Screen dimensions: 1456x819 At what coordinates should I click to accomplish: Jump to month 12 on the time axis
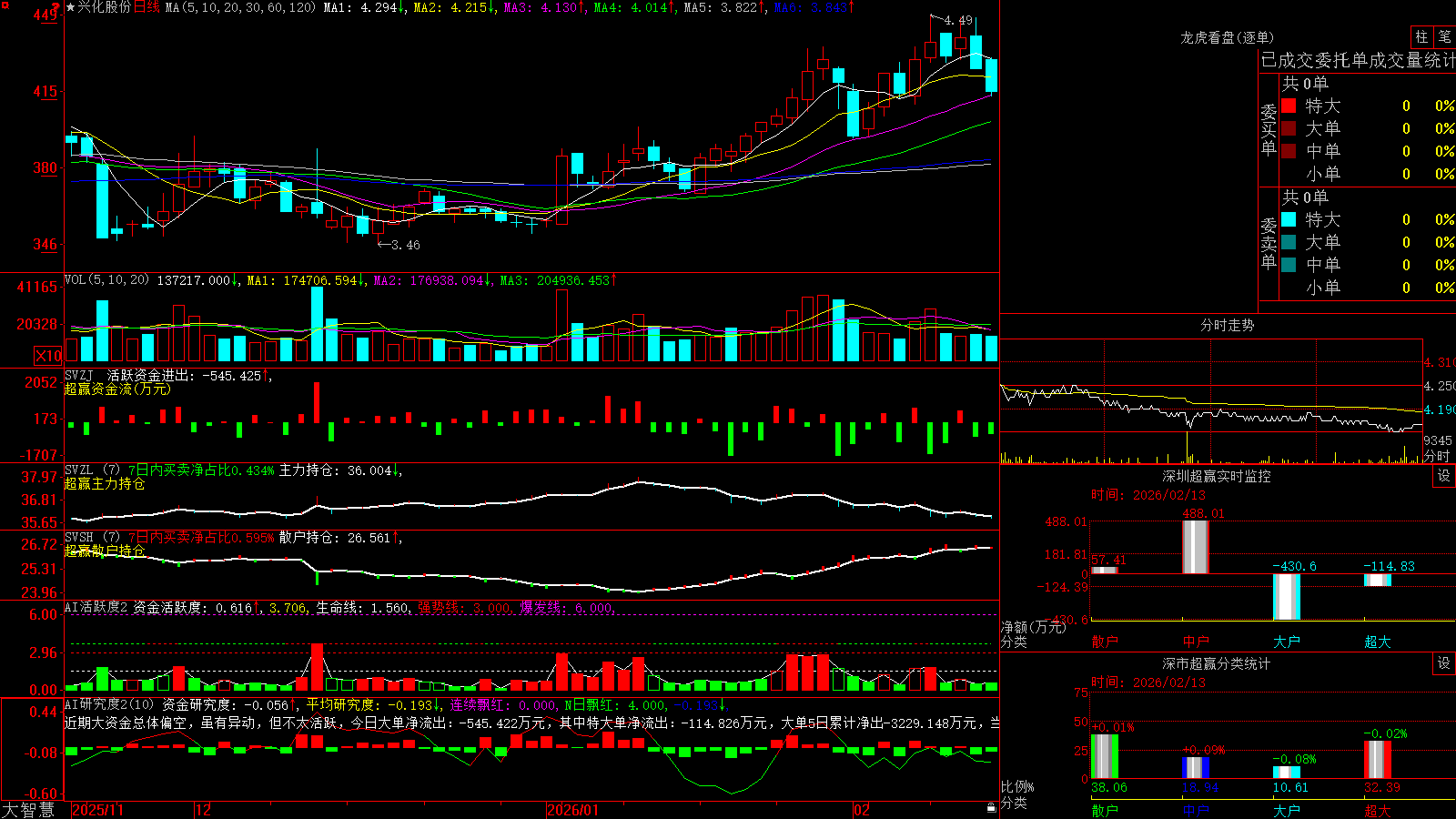pos(203,810)
